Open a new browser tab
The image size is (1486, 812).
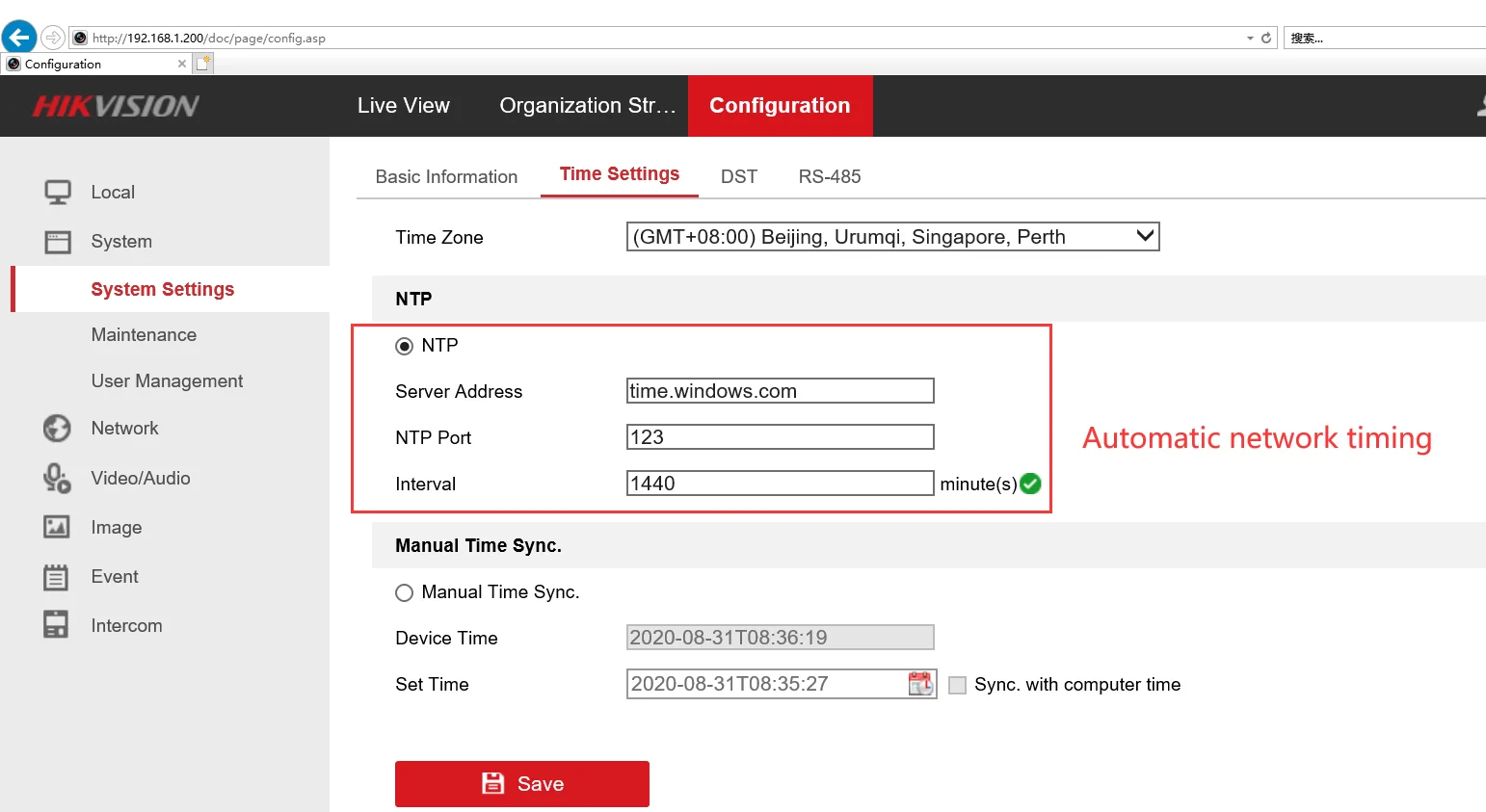203,64
